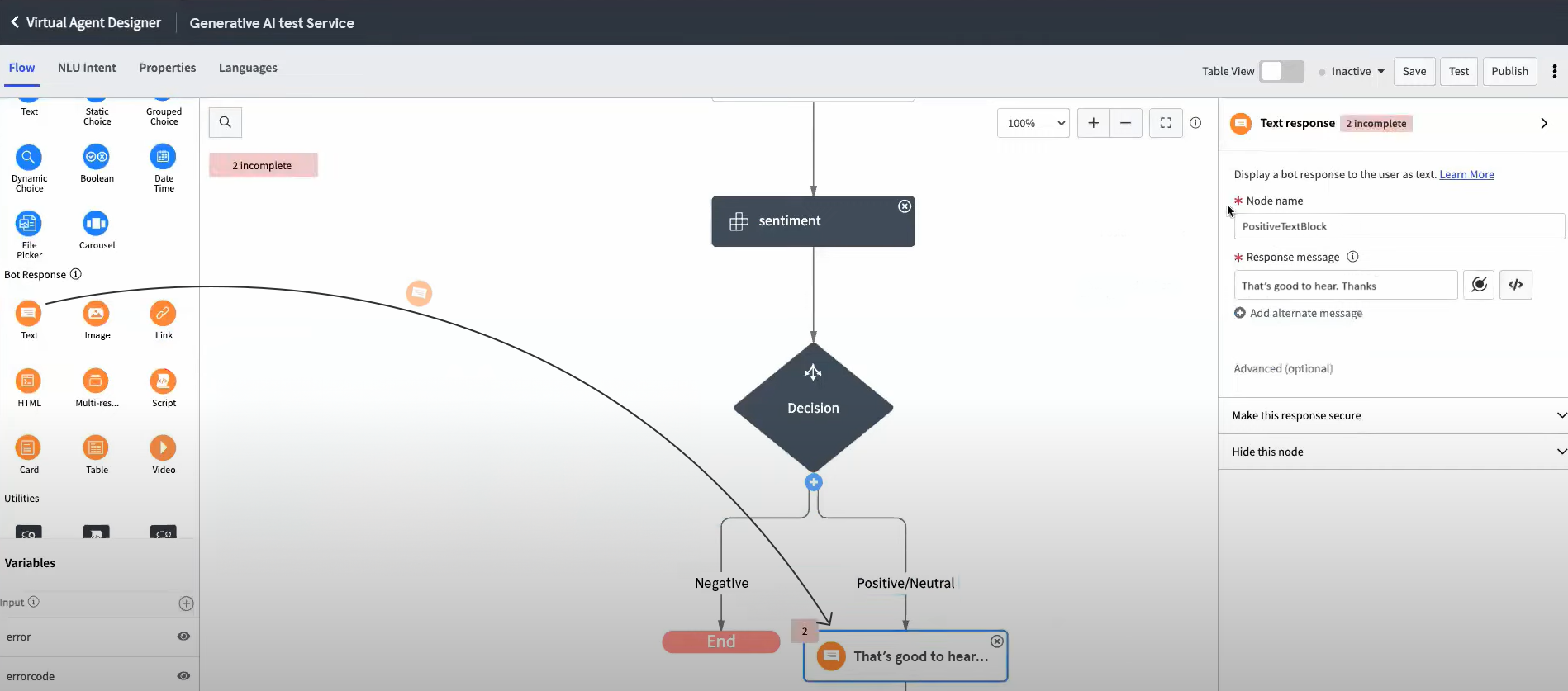
Task: Select the That's good to hear text node
Action: 905,656
